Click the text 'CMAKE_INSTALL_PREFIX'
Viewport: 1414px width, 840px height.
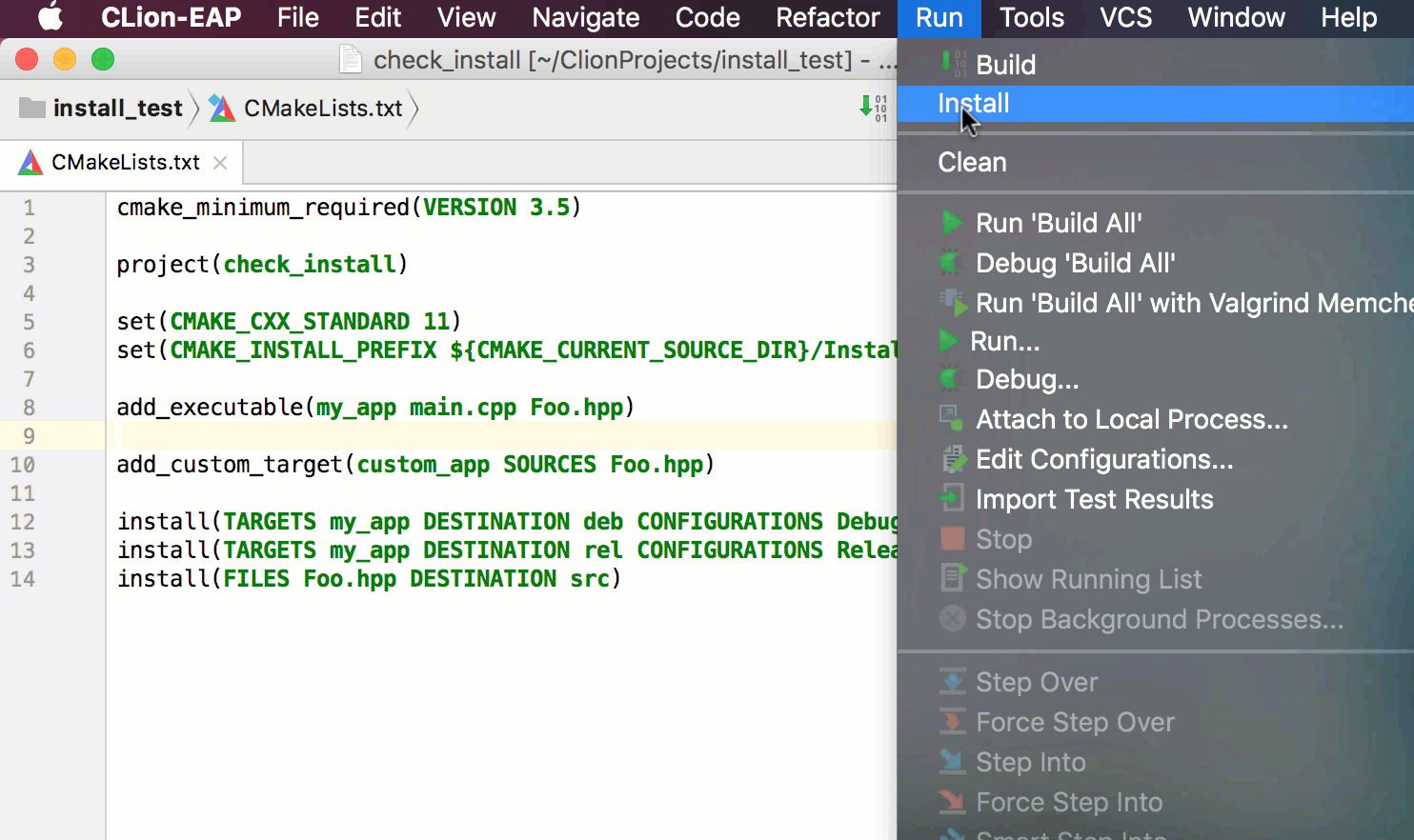(303, 350)
